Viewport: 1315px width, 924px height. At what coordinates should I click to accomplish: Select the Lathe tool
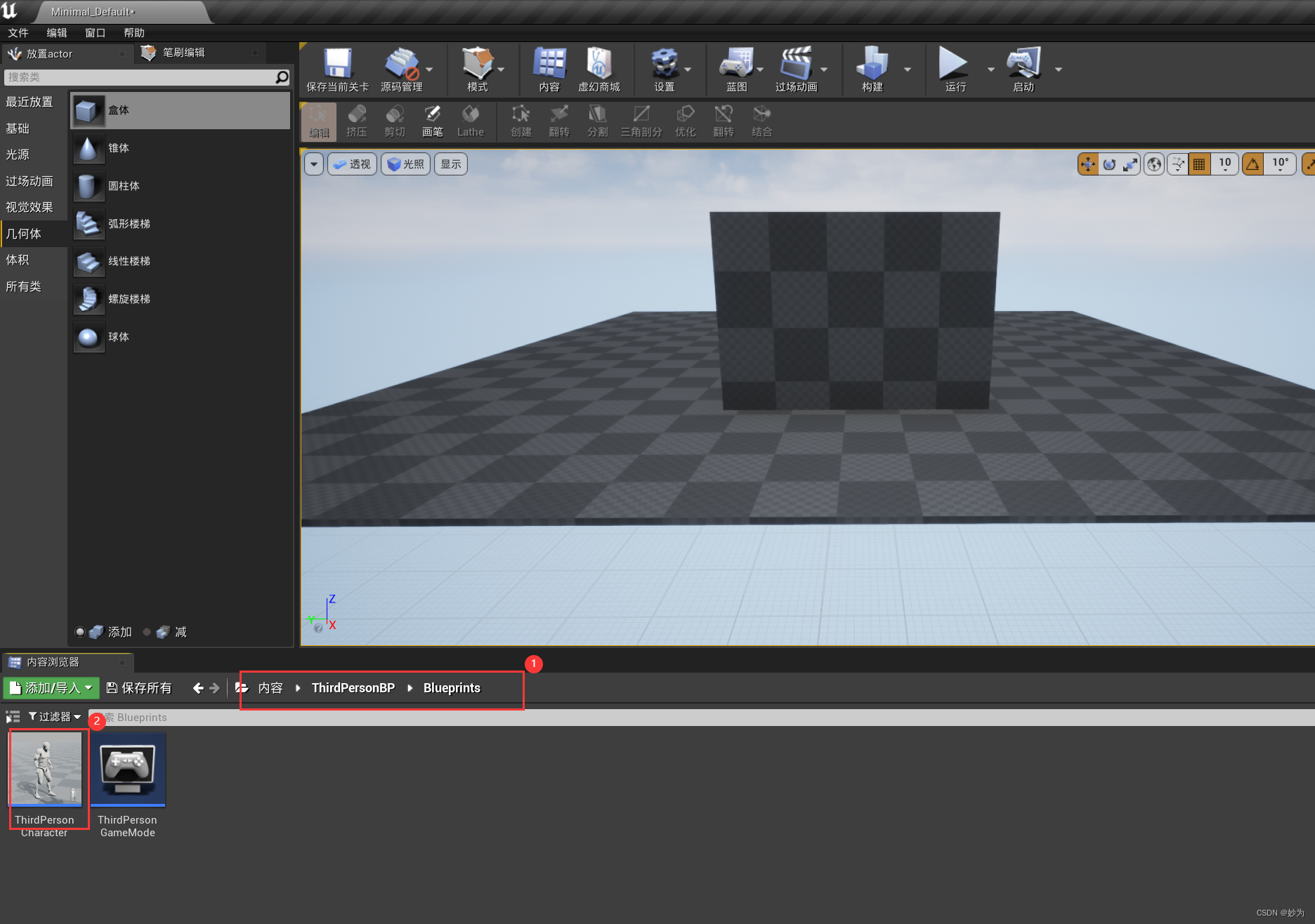tap(471, 121)
